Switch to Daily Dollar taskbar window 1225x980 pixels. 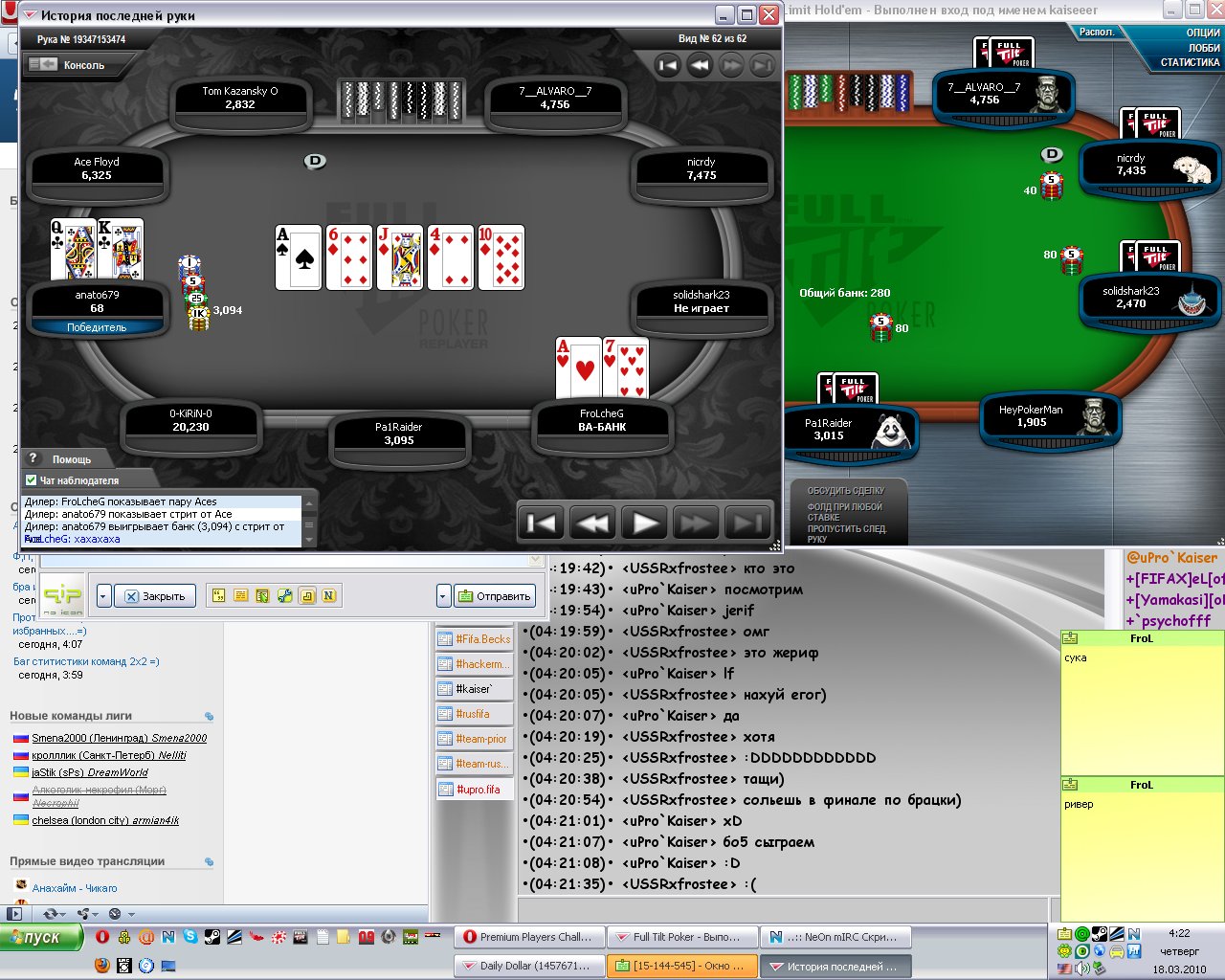coord(528,966)
